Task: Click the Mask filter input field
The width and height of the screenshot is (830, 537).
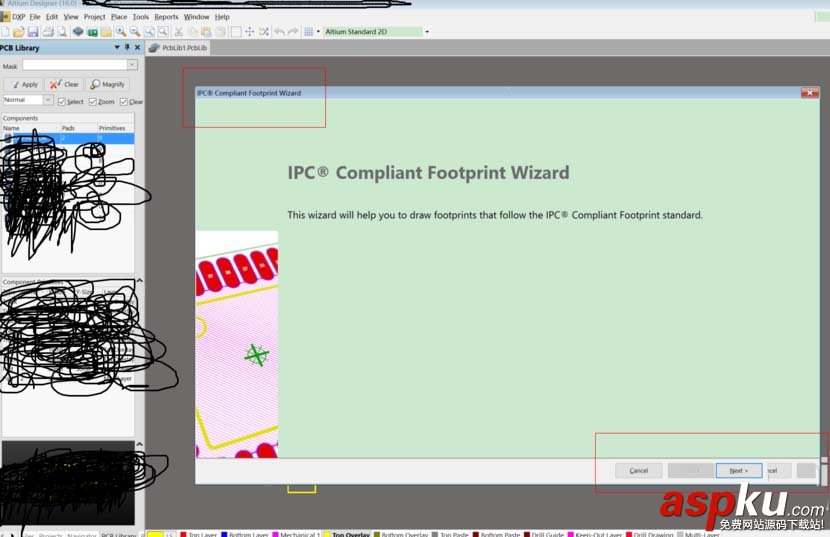Action: (75, 65)
